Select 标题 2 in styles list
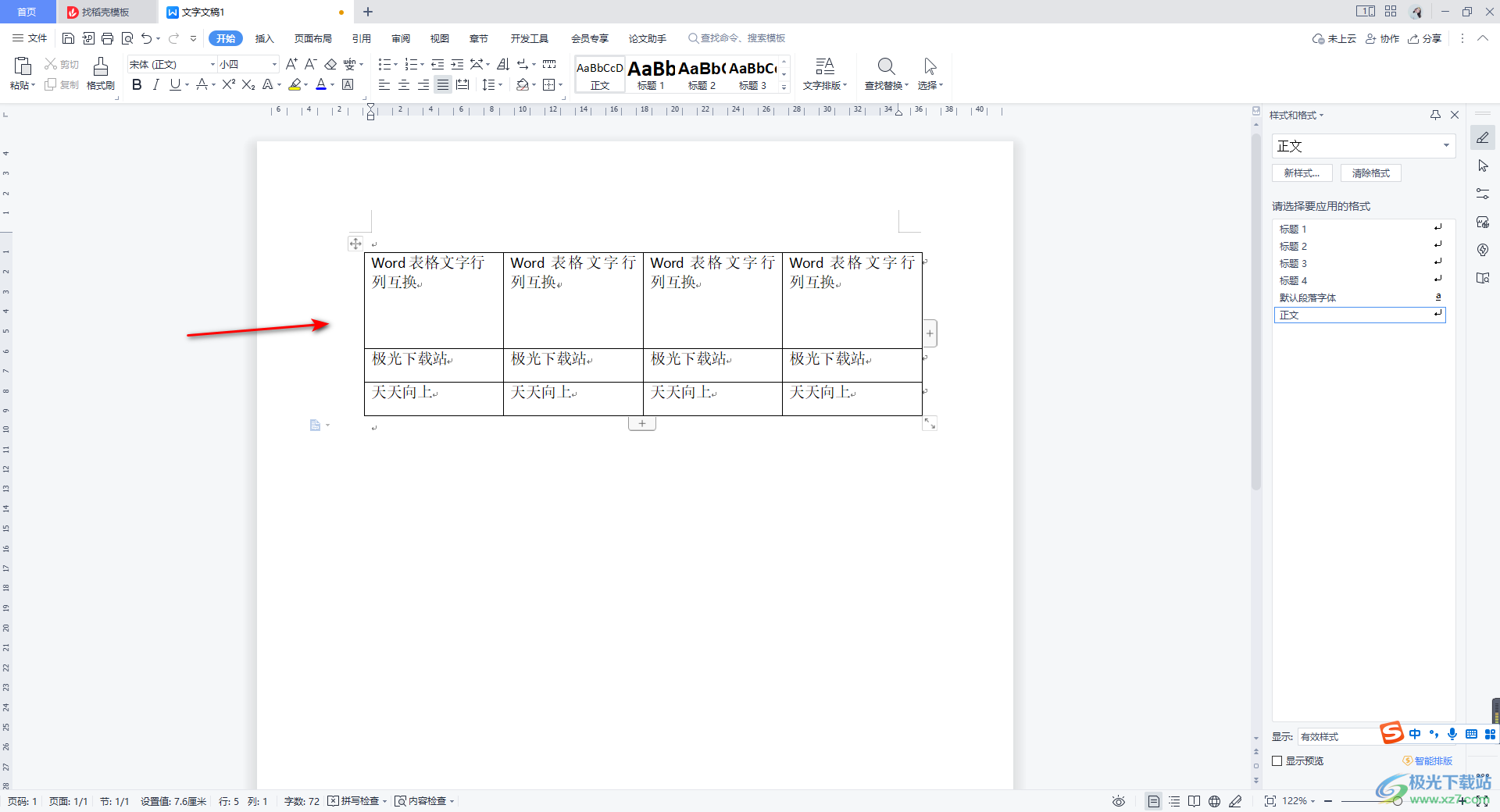 [x=1359, y=246]
